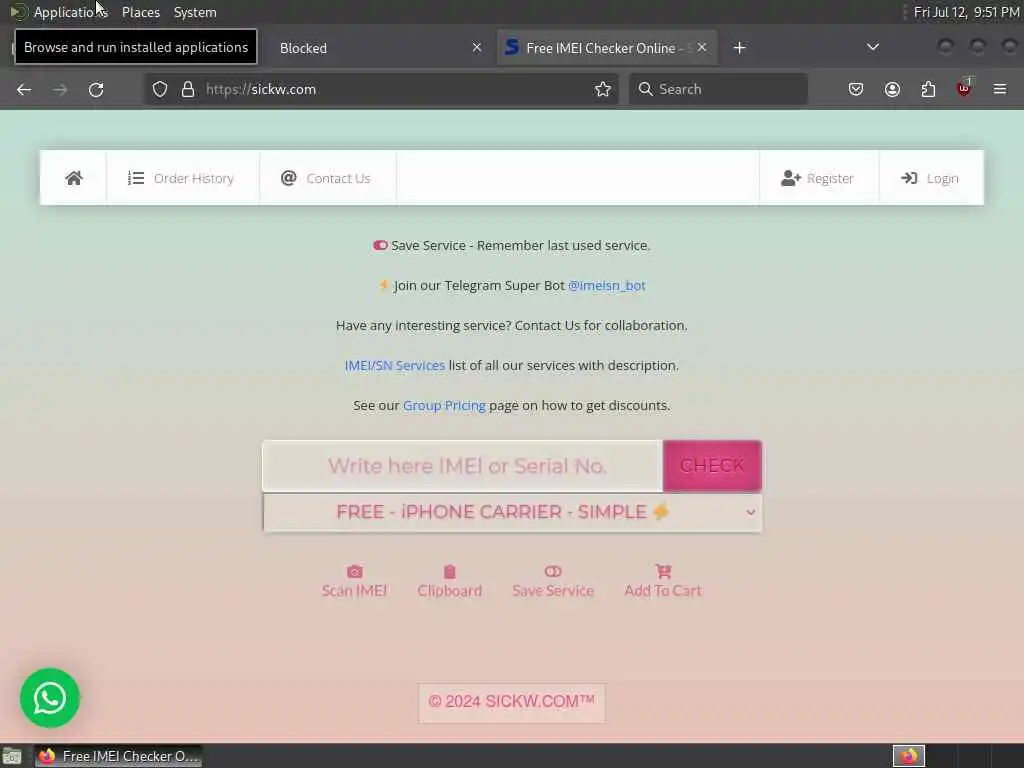Open Order History page

click(181, 178)
